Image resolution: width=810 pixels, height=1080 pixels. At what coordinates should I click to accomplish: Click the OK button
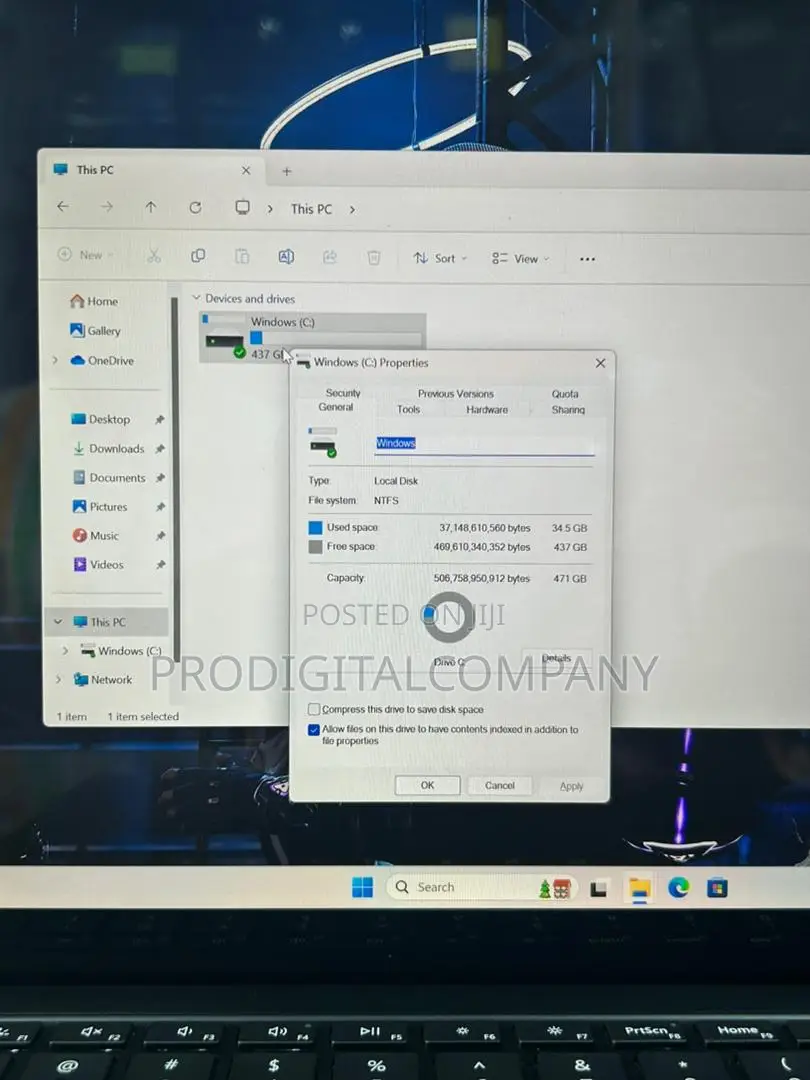[427, 785]
